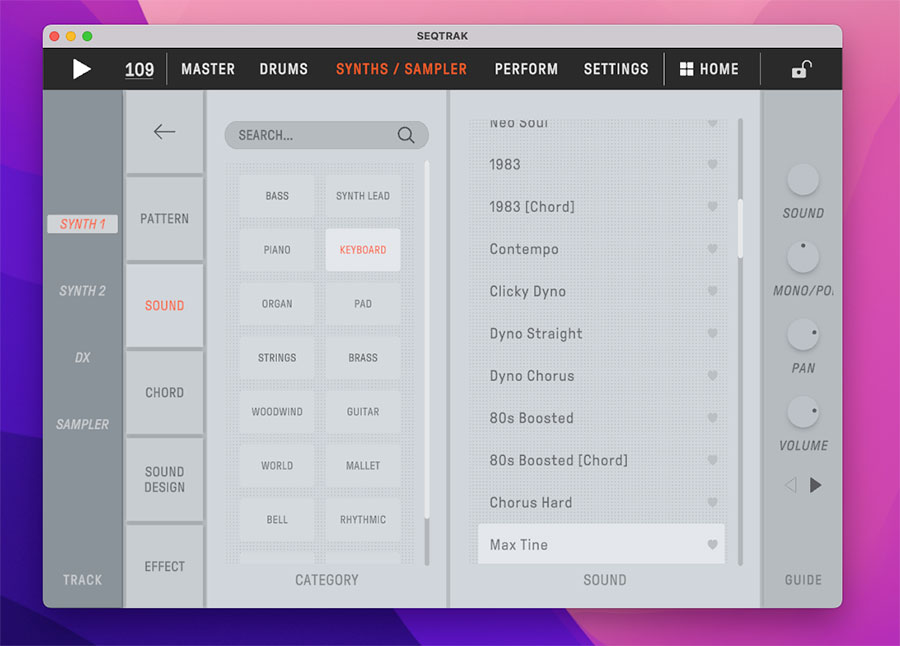This screenshot has height=646, width=900.
Task: Favorite the Max Tine sound heart
Action: coord(712,545)
